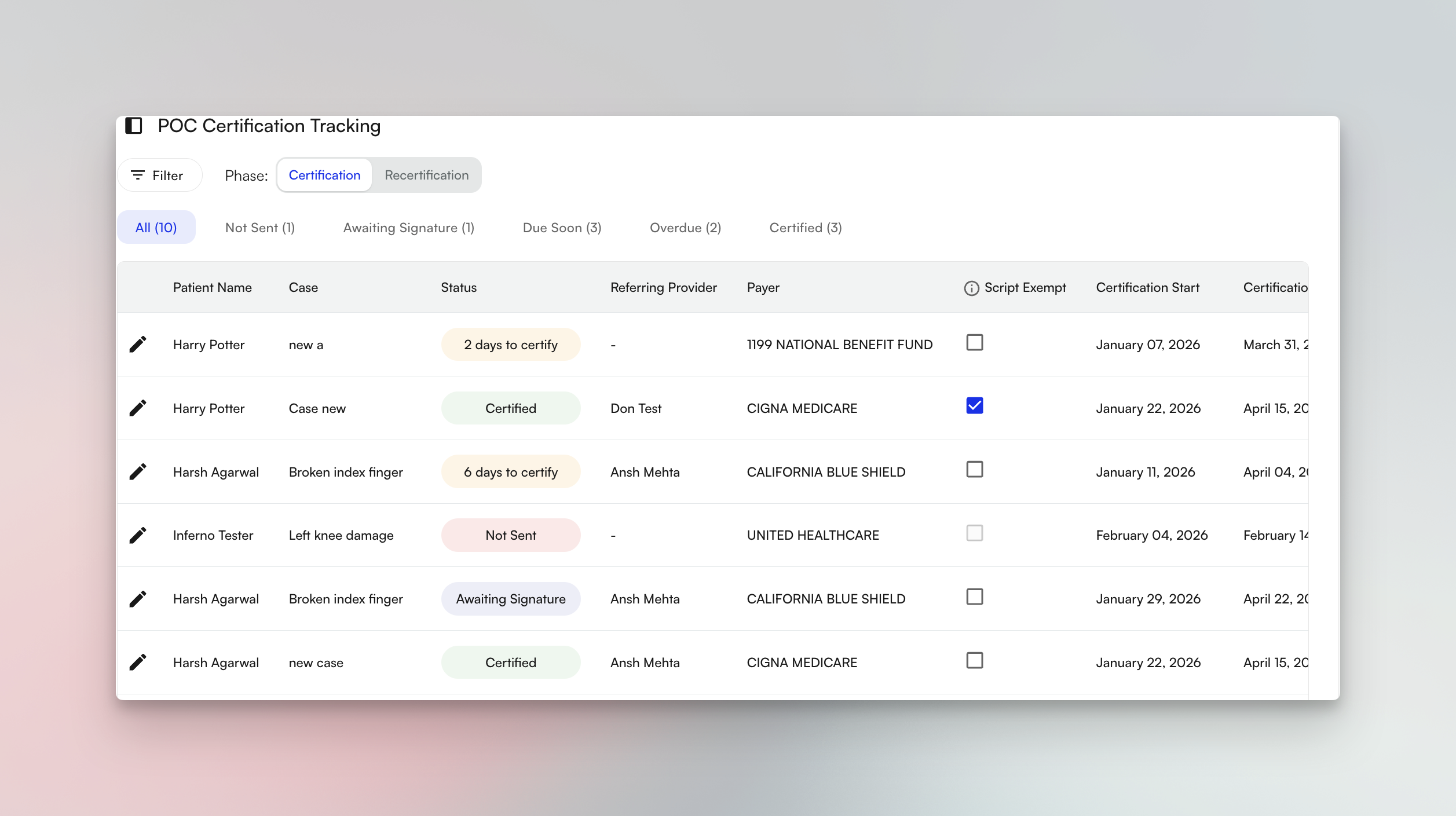Click the sidebar panel icon beside the title
The width and height of the screenshot is (1456, 816).
[x=134, y=126]
